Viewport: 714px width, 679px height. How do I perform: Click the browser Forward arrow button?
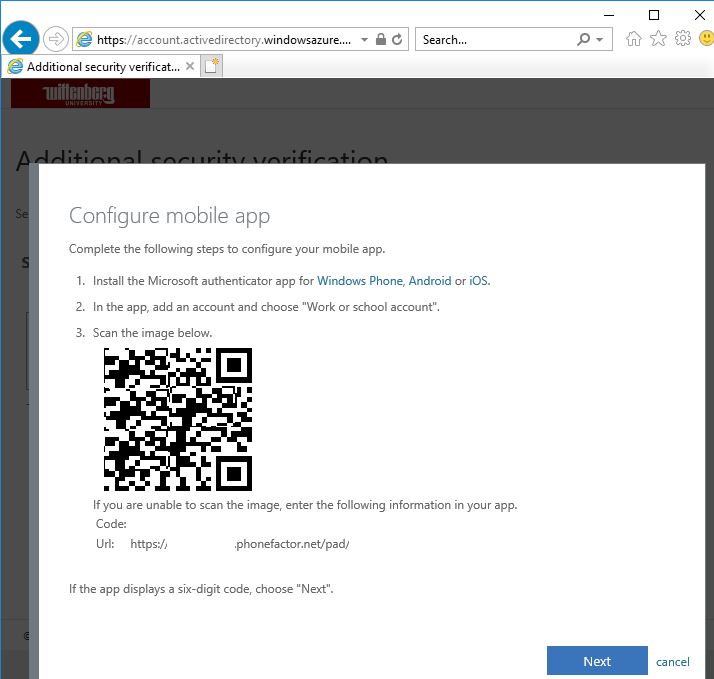click(56, 39)
